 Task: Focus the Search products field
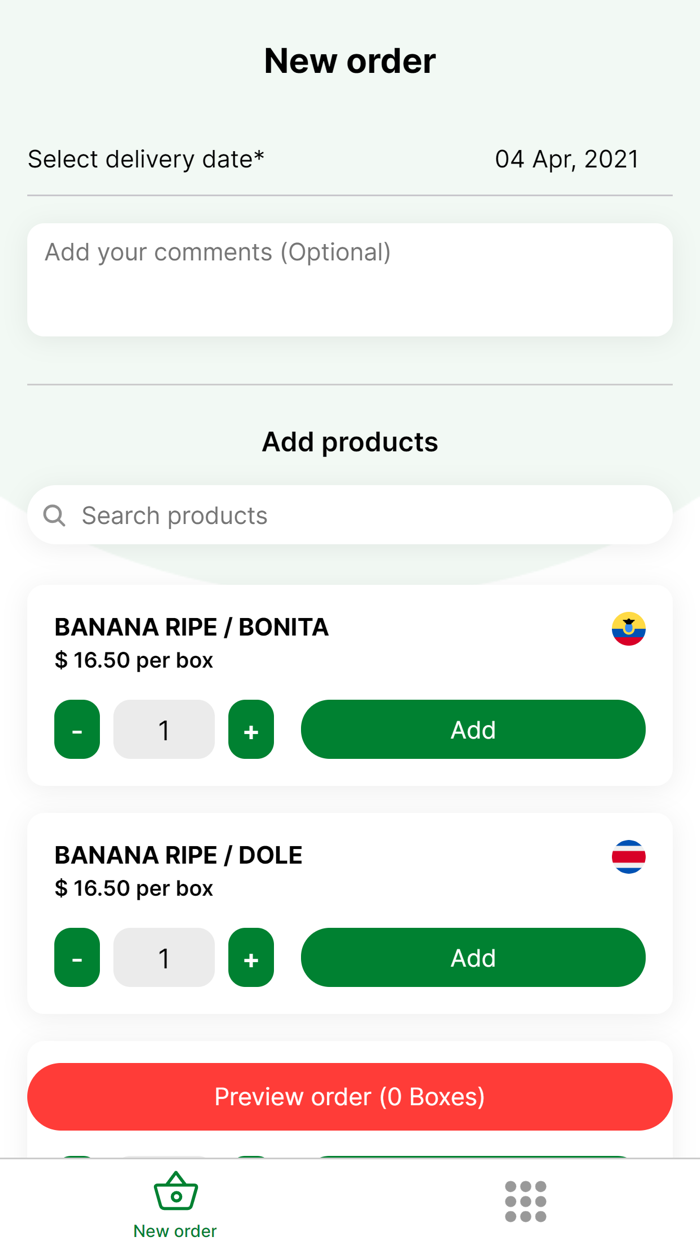tap(360, 515)
